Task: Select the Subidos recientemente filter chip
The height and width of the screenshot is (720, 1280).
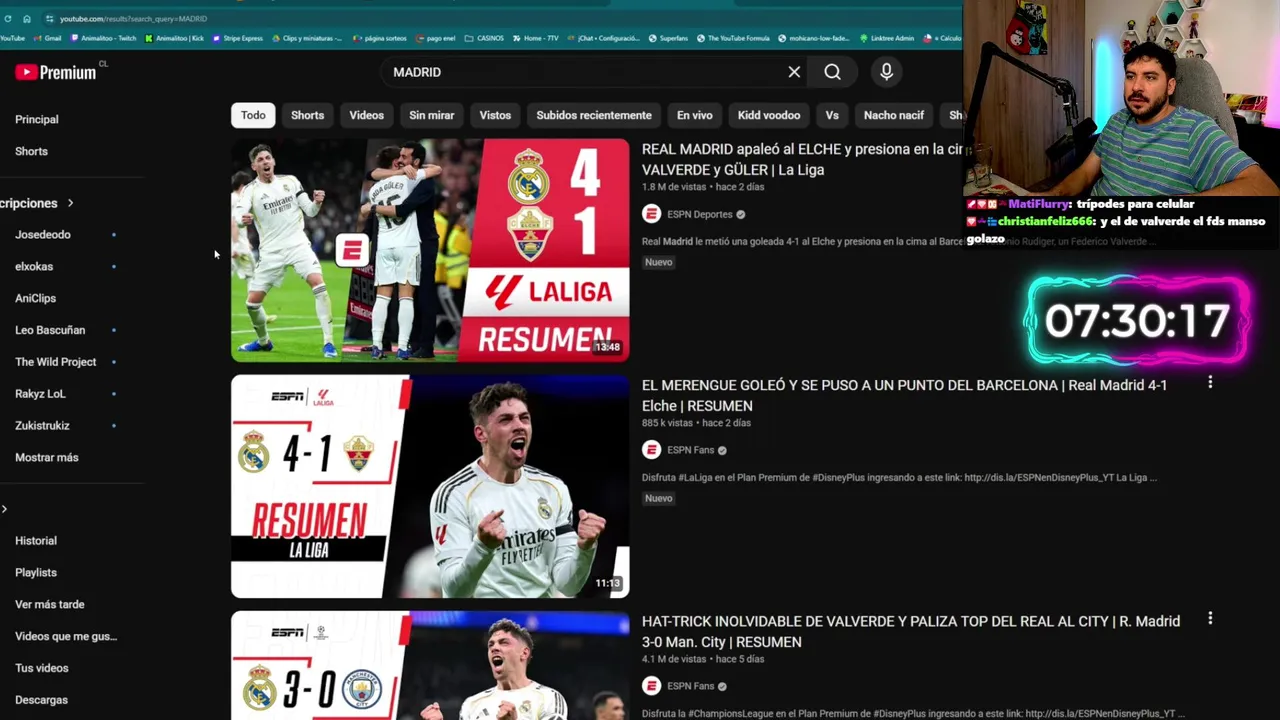Action: tap(594, 115)
